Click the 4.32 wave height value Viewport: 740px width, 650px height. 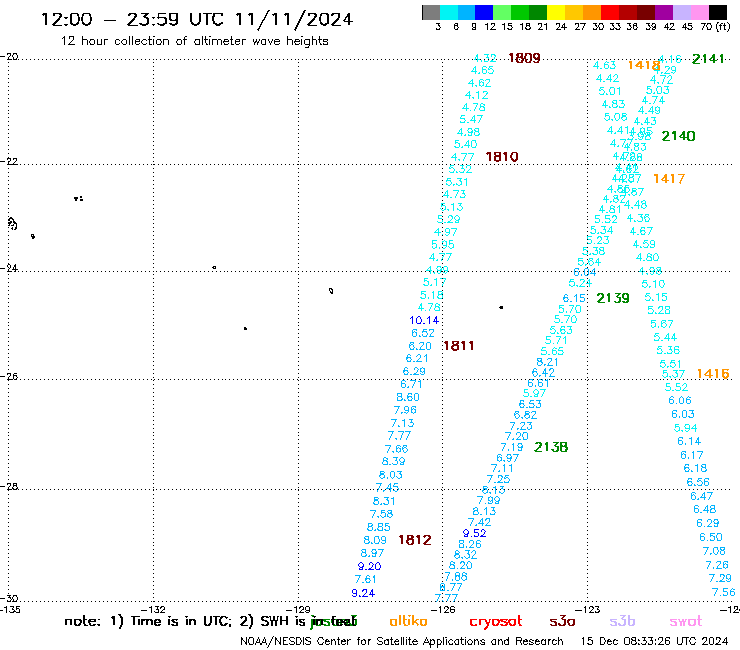[x=485, y=58]
